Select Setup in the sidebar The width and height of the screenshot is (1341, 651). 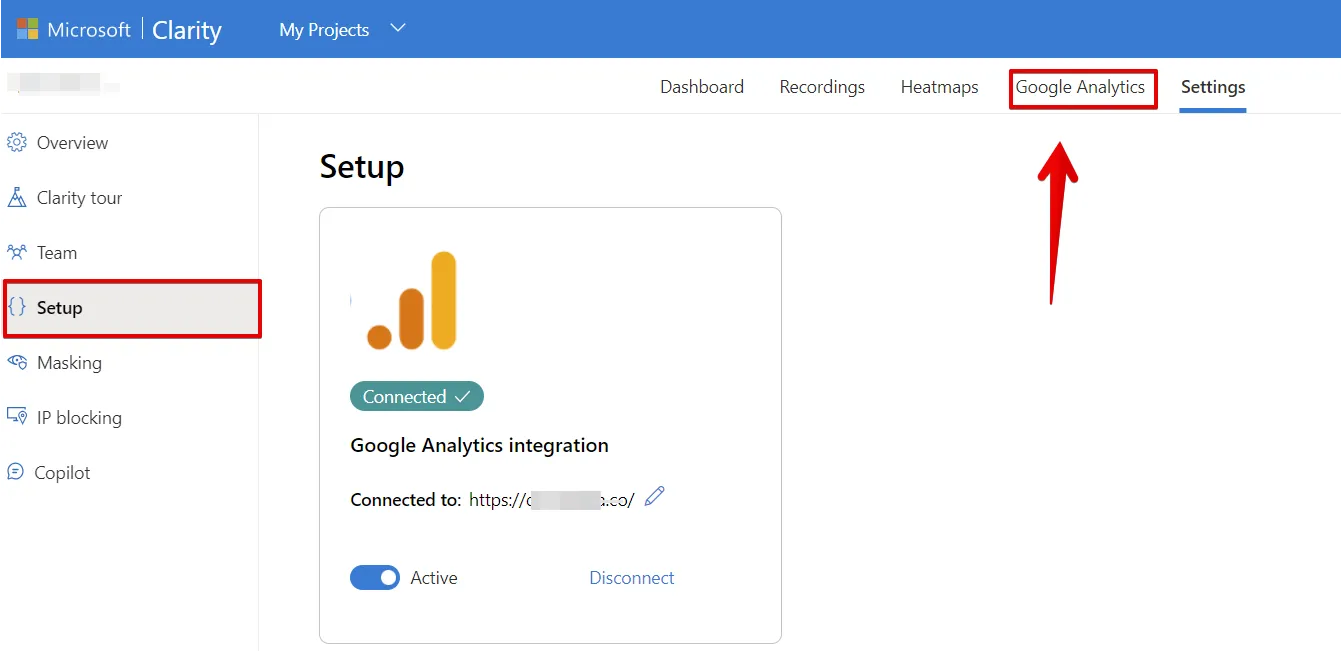coord(132,308)
